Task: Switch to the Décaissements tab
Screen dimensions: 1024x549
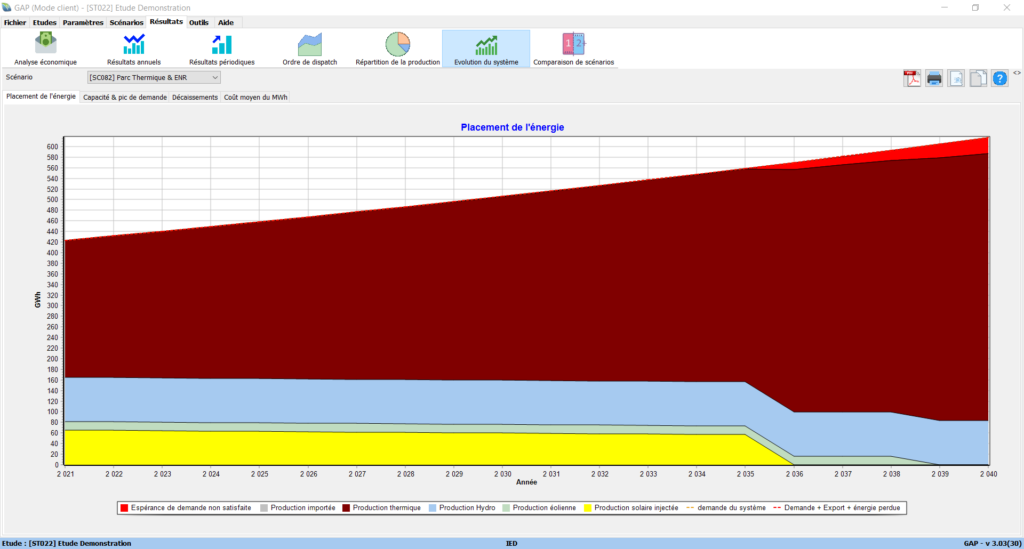Action: tap(194, 97)
